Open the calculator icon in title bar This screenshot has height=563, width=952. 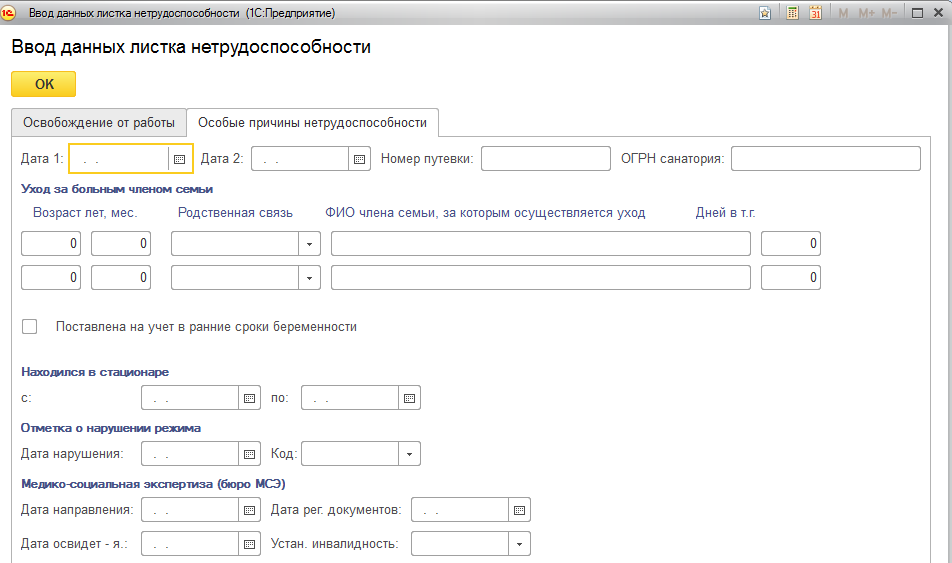[x=792, y=13]
